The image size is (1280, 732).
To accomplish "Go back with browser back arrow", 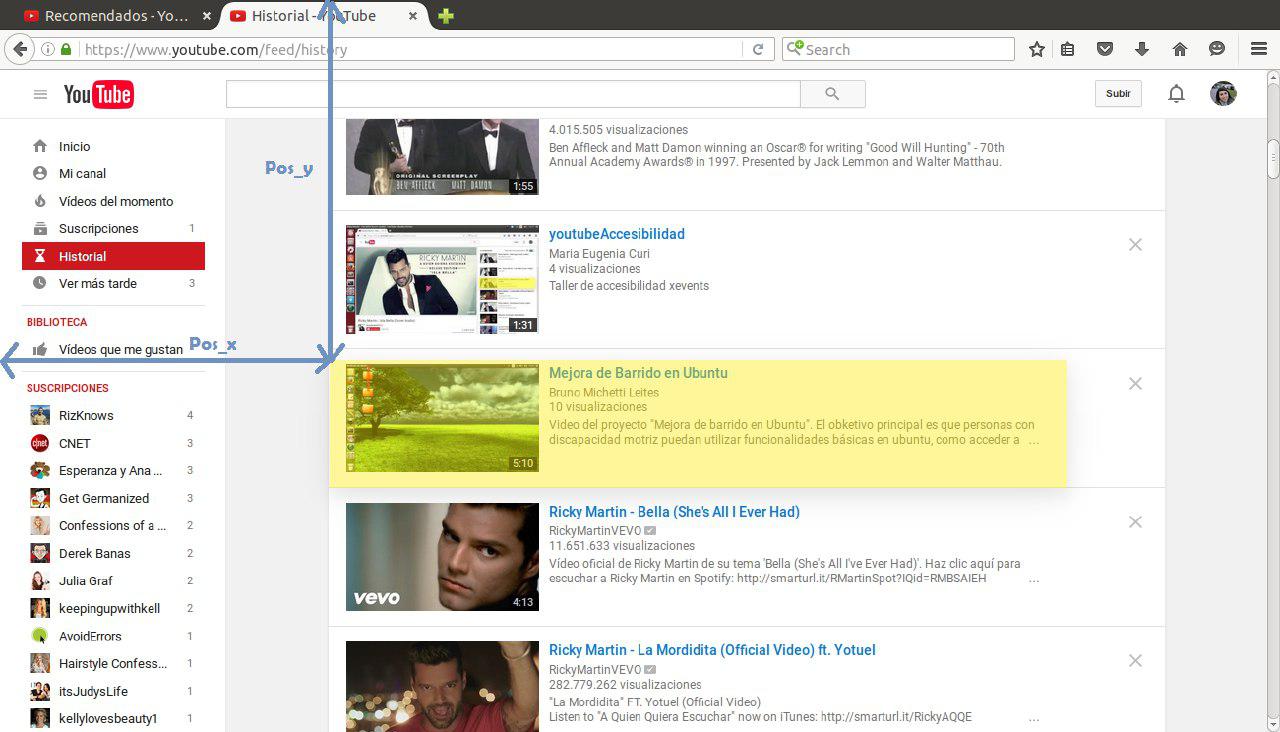I will (x=18, y=48).
